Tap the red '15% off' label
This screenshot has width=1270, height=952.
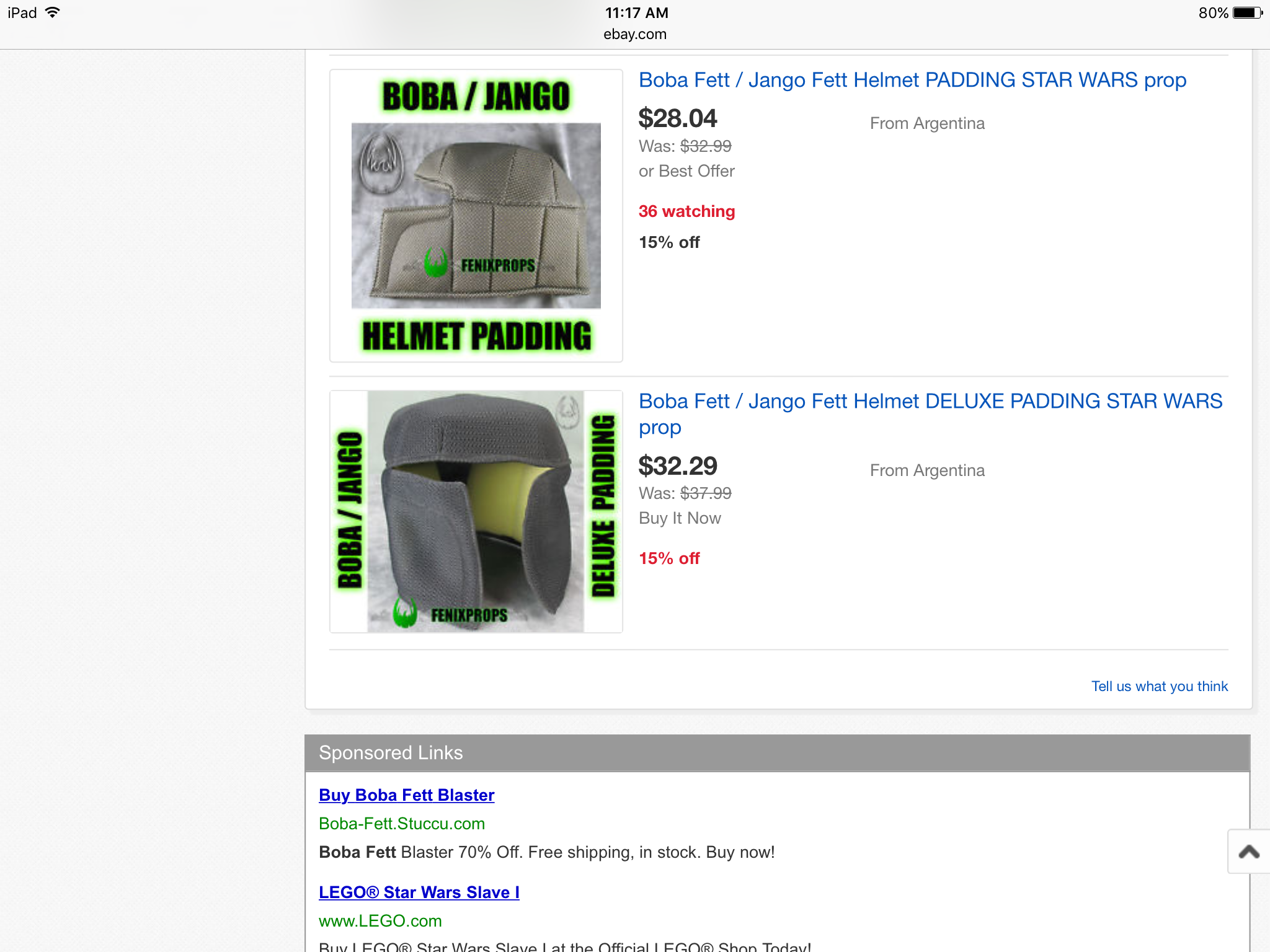(669, 558)
